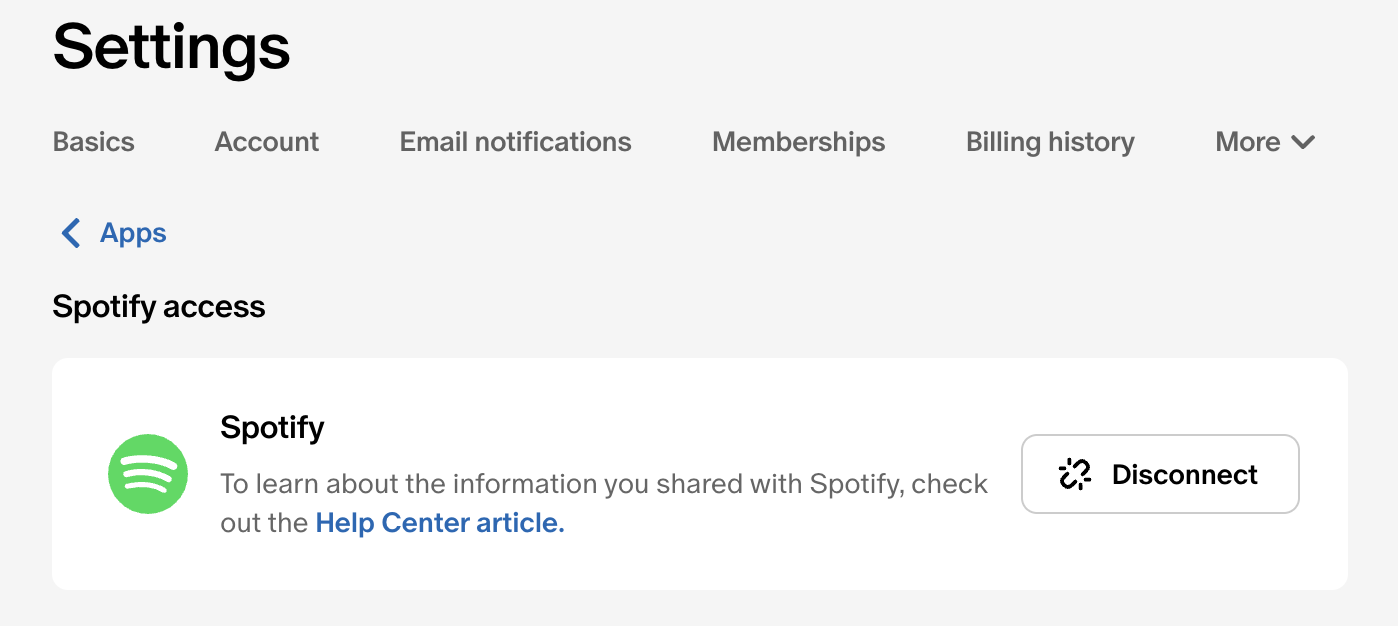
Task: Click the green Spotify logo
Action: click(x=148, y=474)
